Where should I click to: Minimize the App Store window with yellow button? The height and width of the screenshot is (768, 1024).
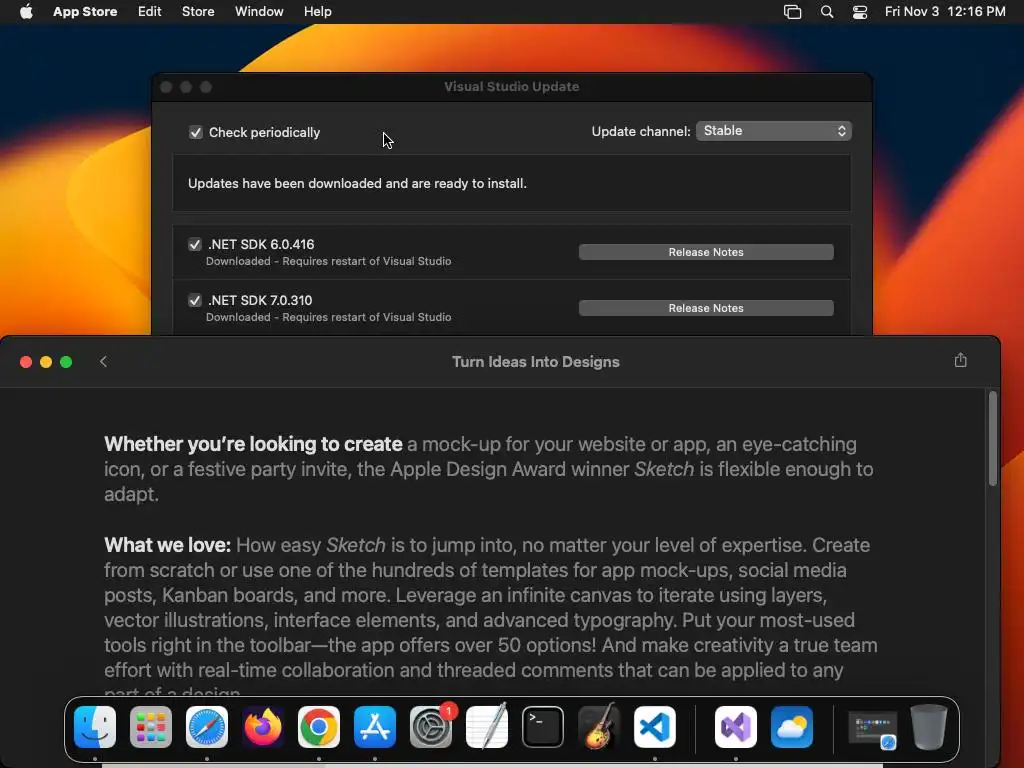pos(46,362)
